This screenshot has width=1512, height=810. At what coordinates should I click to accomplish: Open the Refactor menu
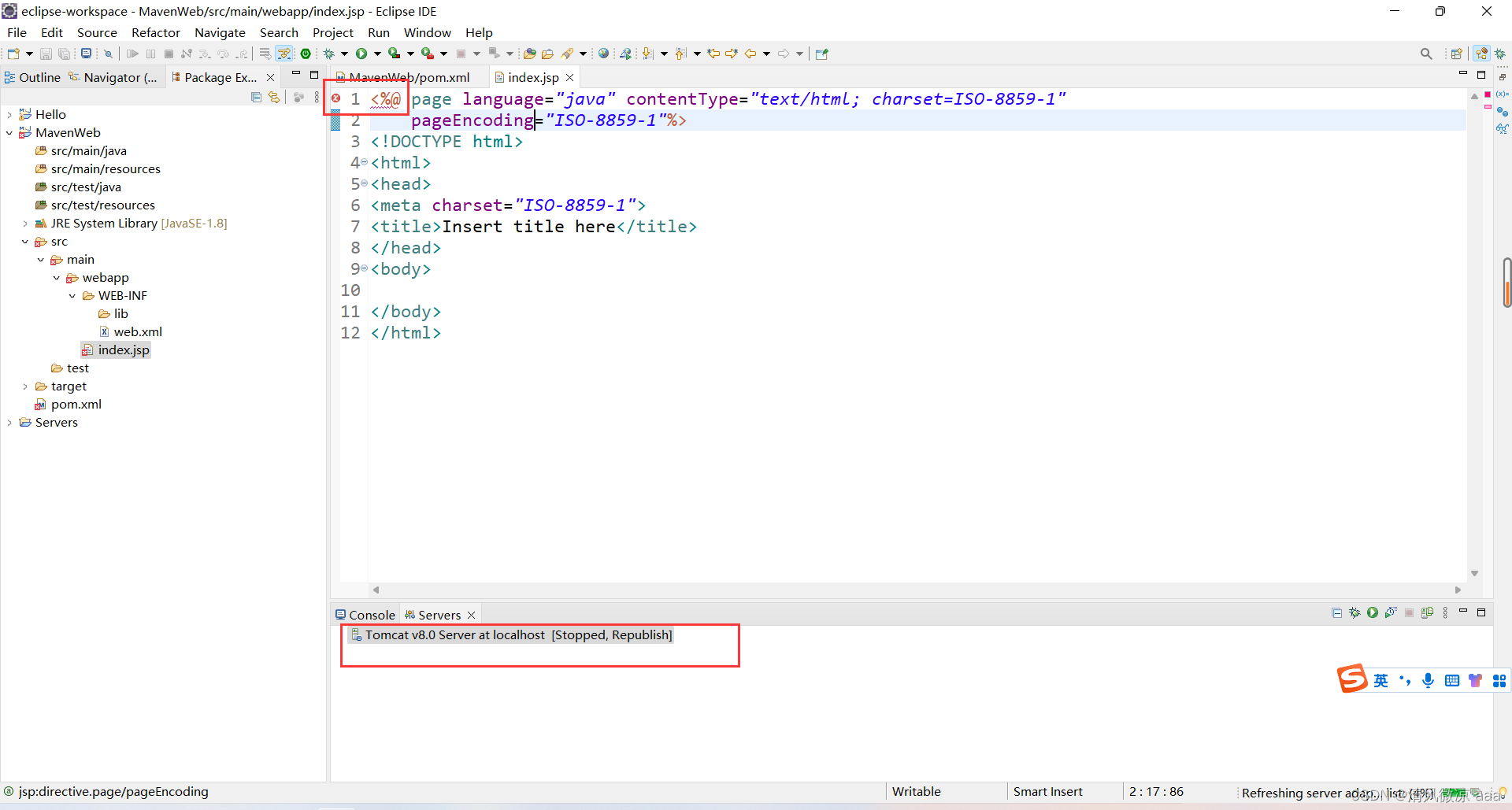155,32
